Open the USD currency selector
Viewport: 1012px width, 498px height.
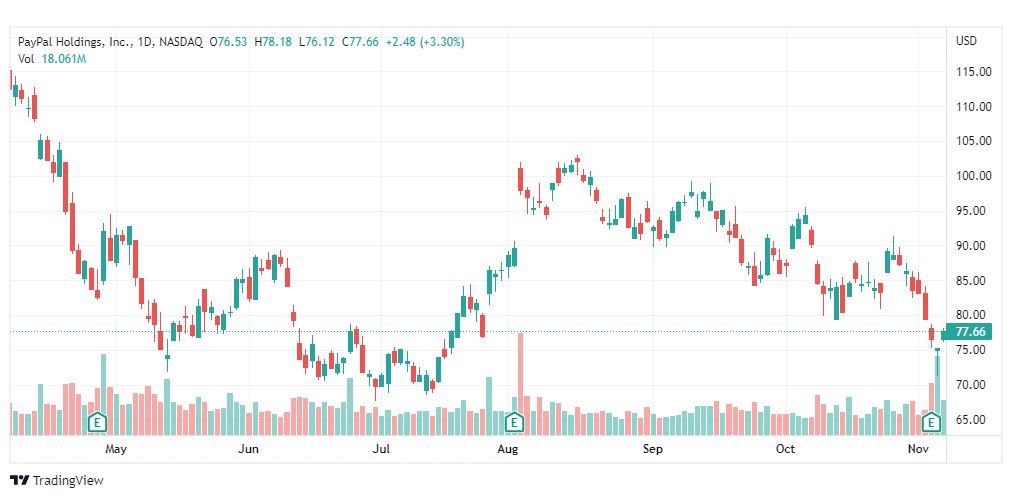pos(966,42)
